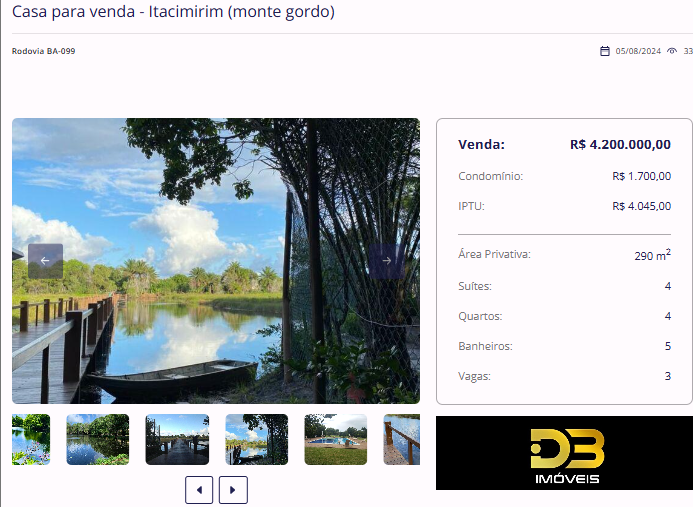This screenshot has height=507, width=693.
Task: Click the Área Privativa 290 m² value
Action: [x=652, y=255]
